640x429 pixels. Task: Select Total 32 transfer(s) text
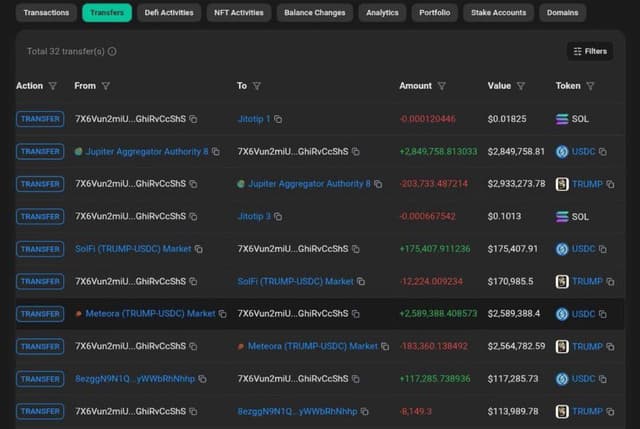(x=66, y=51)
